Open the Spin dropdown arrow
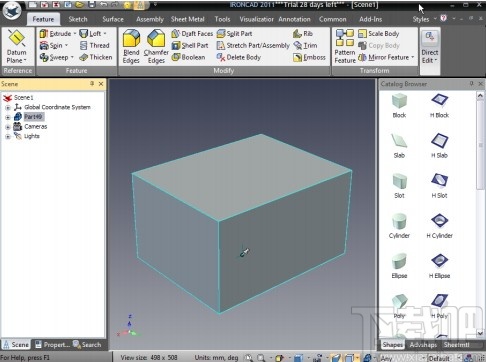Screen dimensions: 486x362 pos(66,45)
